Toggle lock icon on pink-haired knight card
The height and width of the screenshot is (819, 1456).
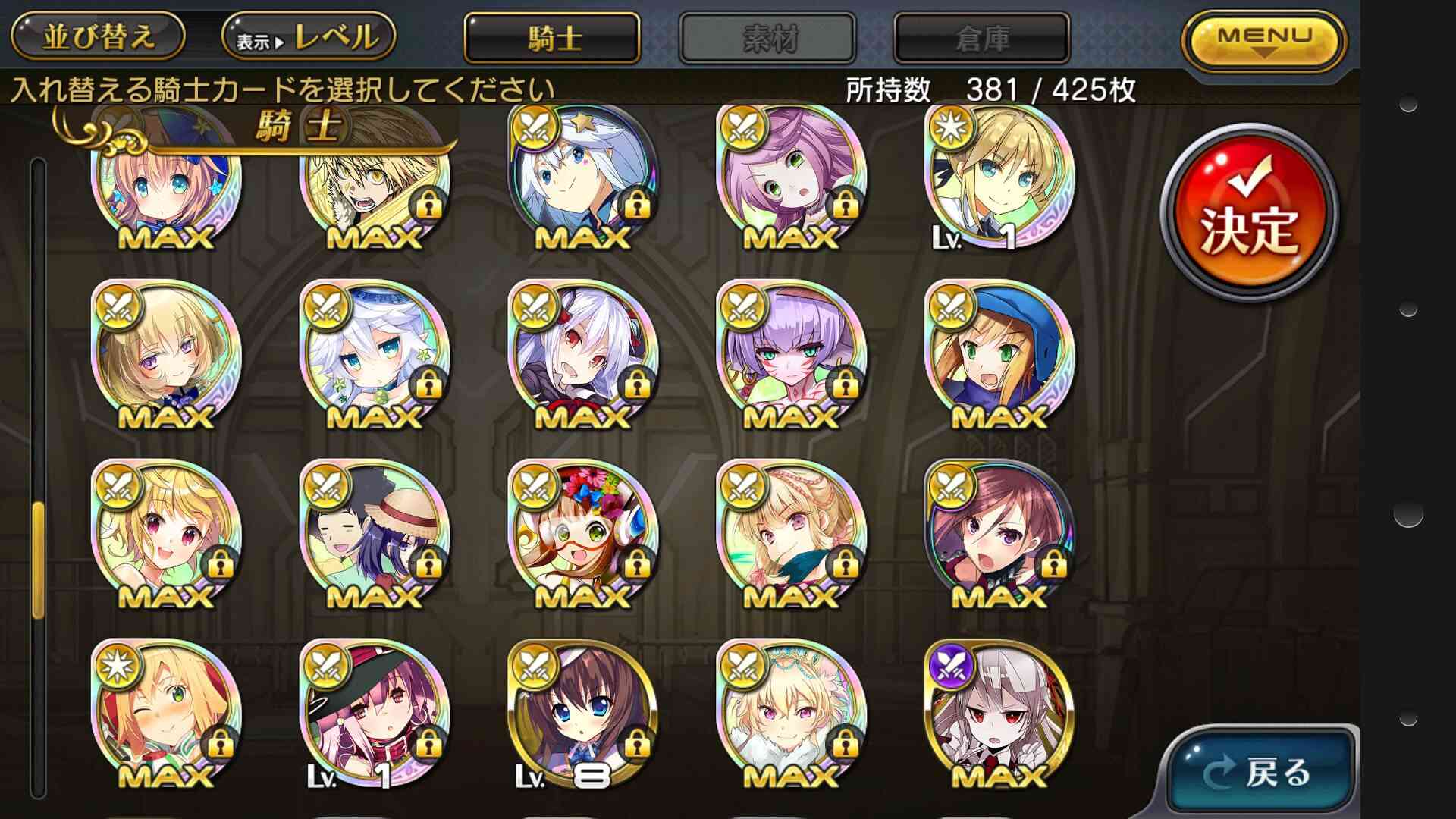(x=844, y=203)
